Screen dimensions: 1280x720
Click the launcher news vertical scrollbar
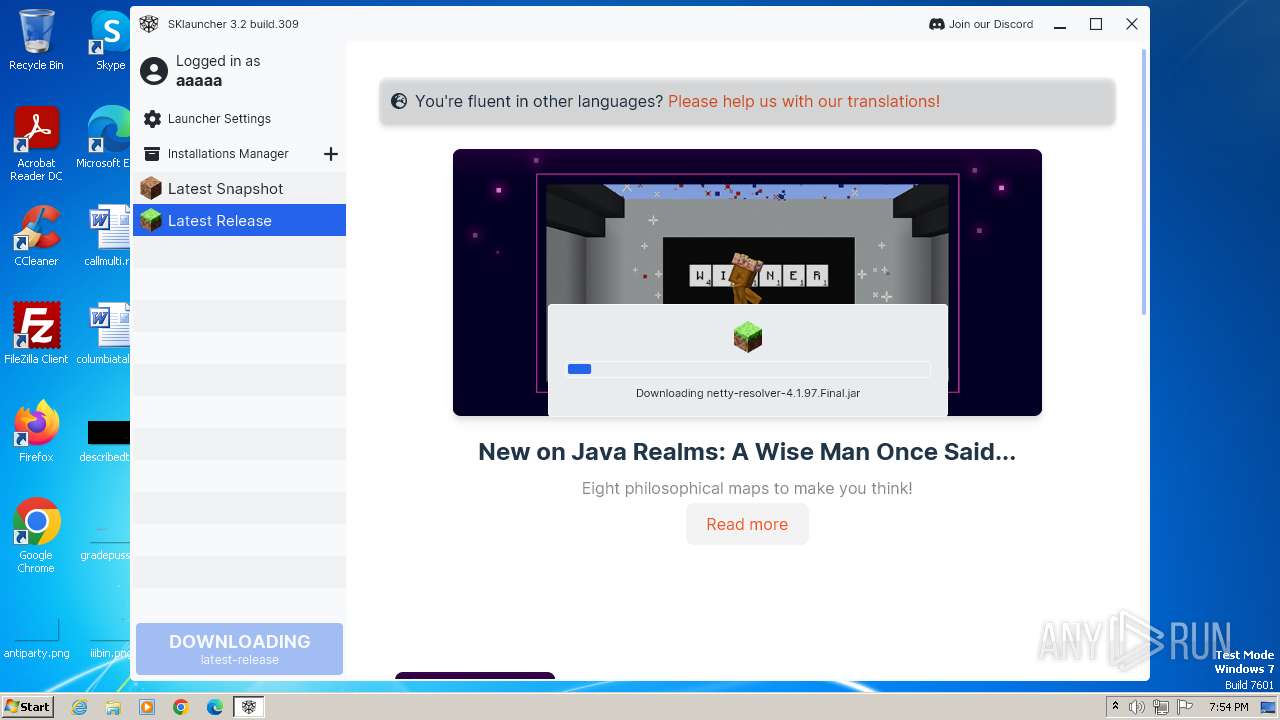click(x=1144, y=180)
